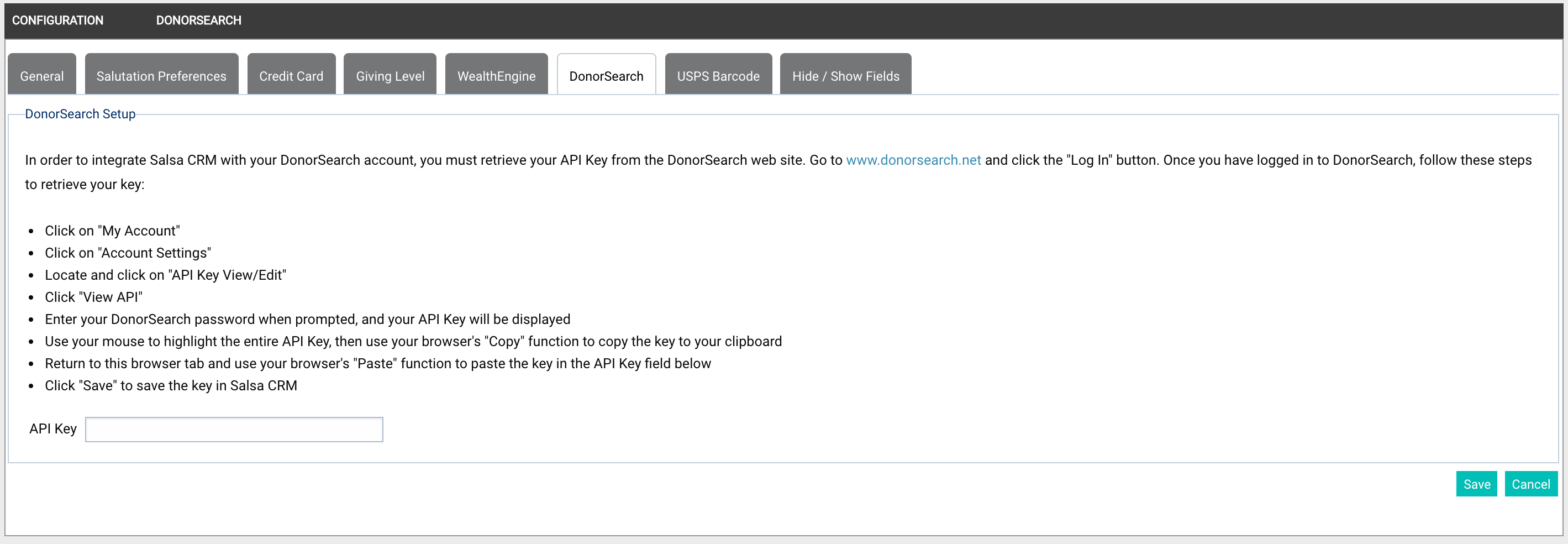Image resolution: width=1568 pixels, height=544 pixels.
Task: Switch to Salutation Preferences tab
Action: tap(161, 74)
